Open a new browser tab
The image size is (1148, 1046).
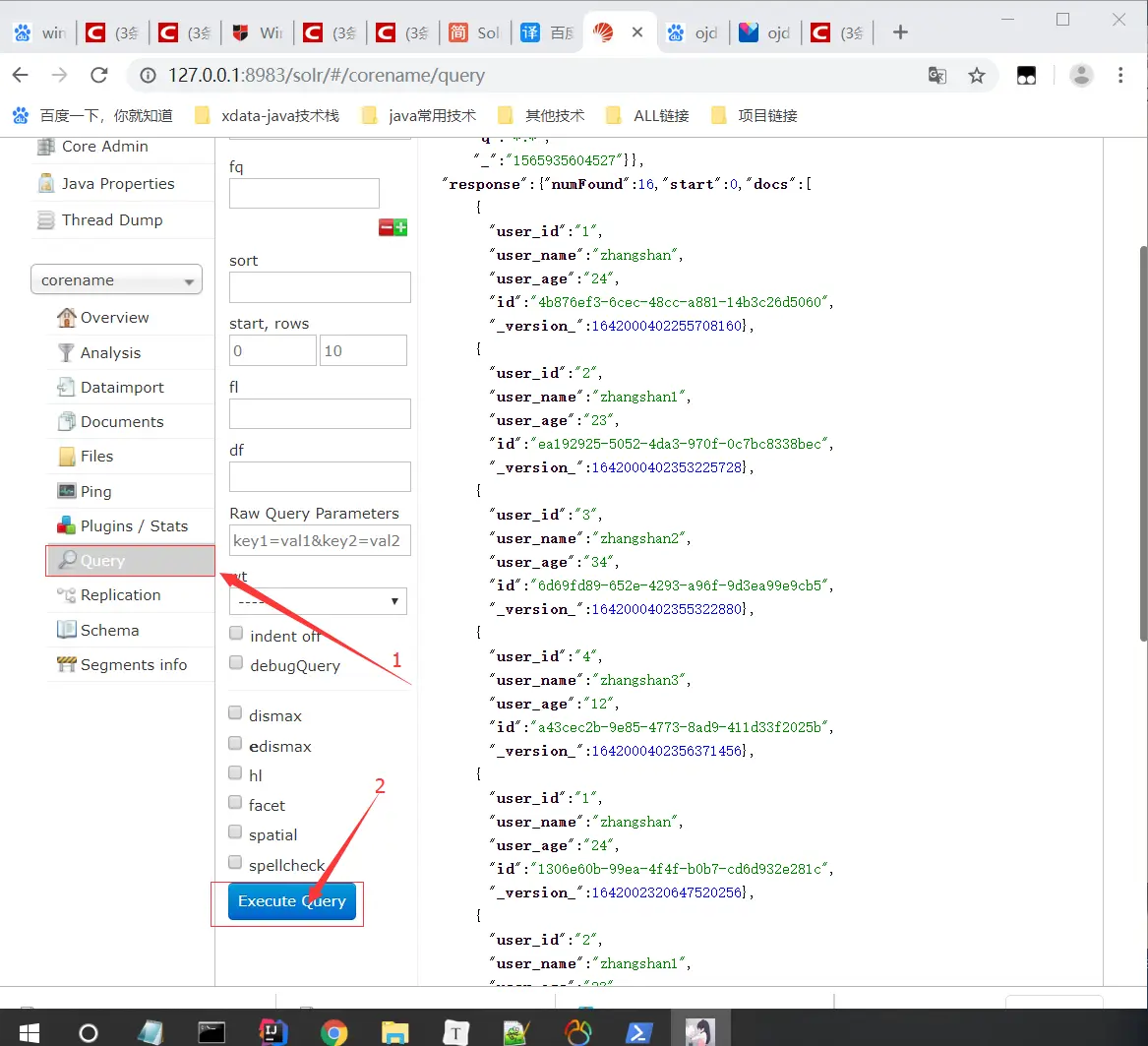[900, 32]
